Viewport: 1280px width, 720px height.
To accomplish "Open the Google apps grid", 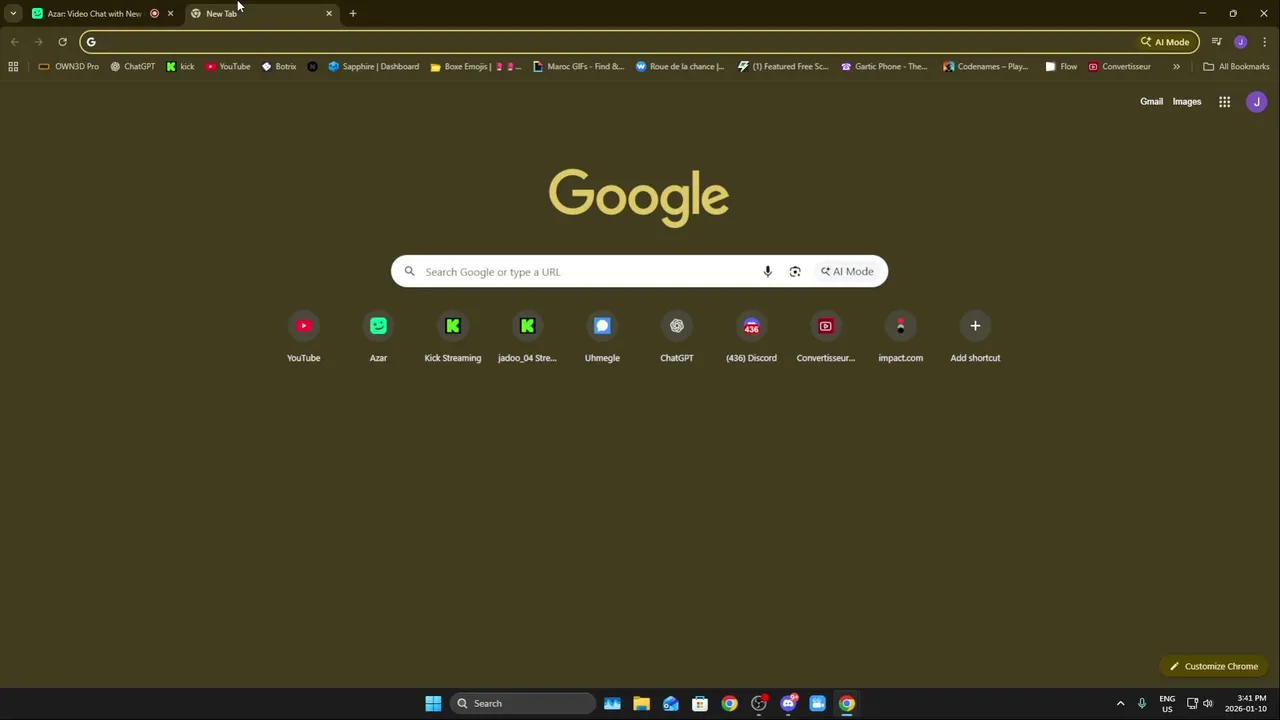I will [x=1224, y=101].
